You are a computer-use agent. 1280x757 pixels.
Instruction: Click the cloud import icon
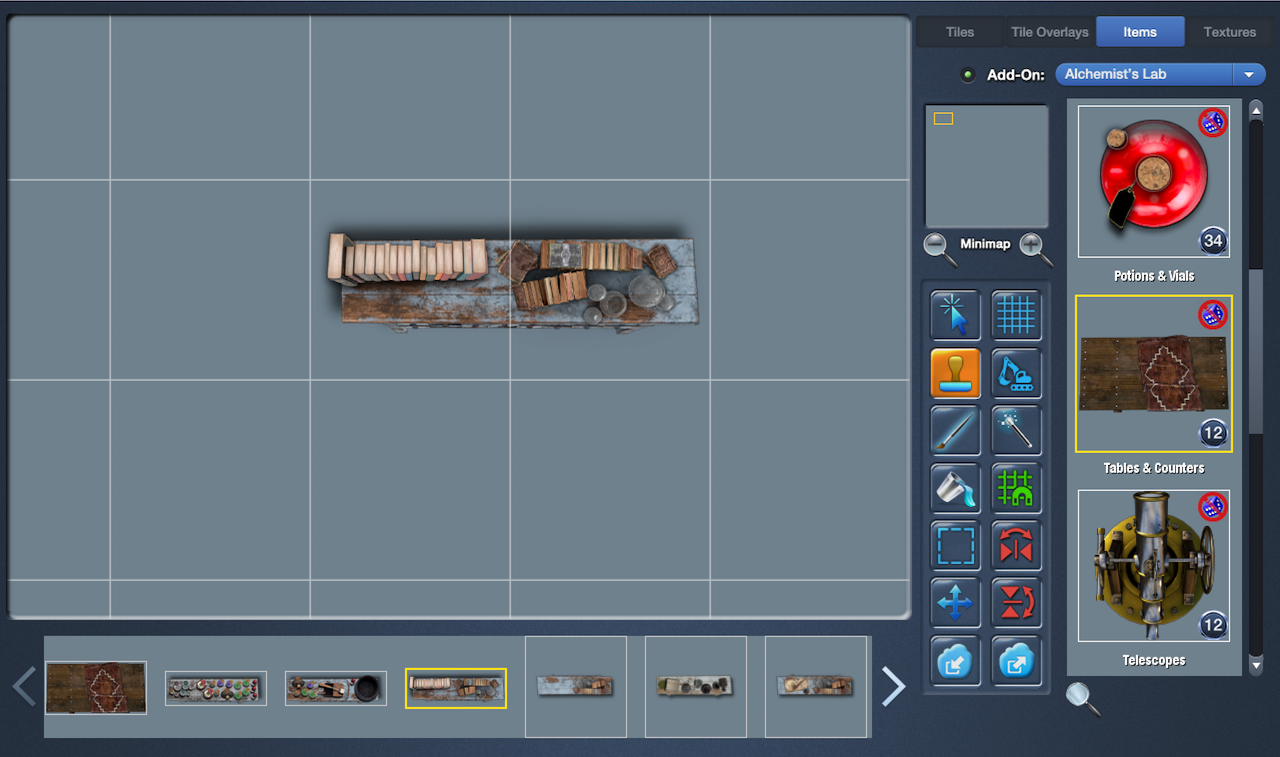(x=955, y=660)
